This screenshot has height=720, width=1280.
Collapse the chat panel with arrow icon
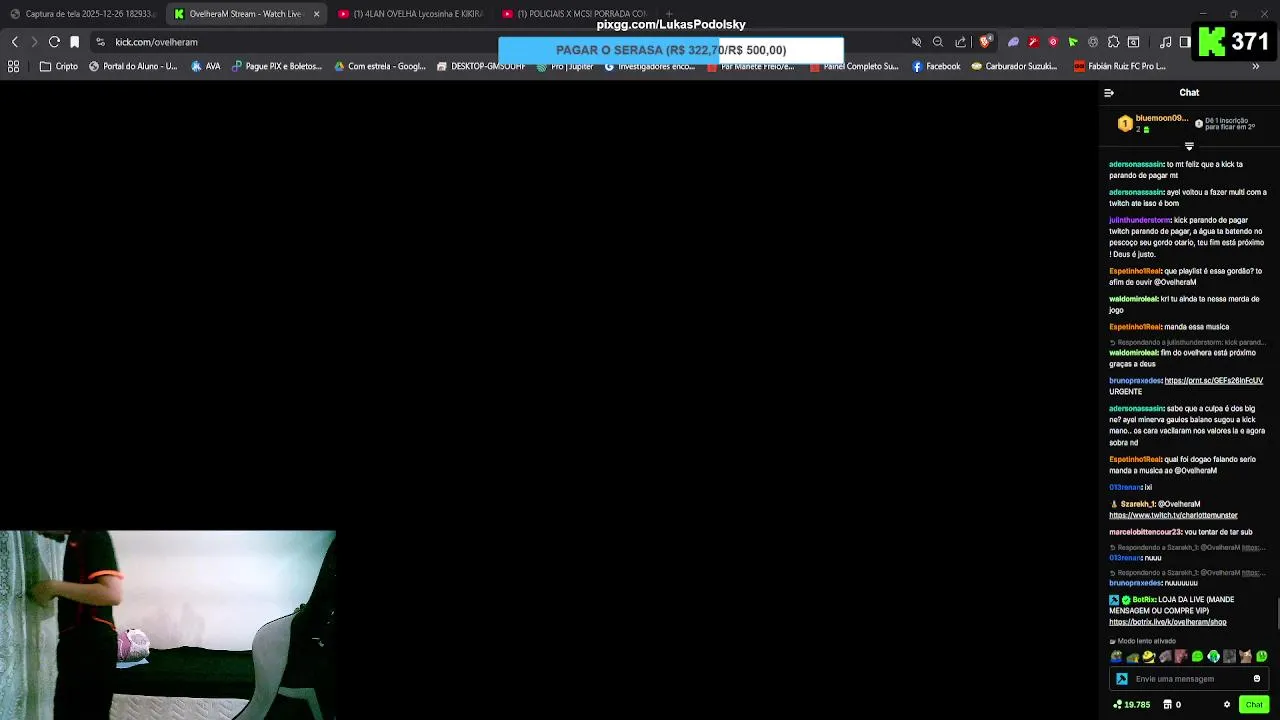(1108, 93)
